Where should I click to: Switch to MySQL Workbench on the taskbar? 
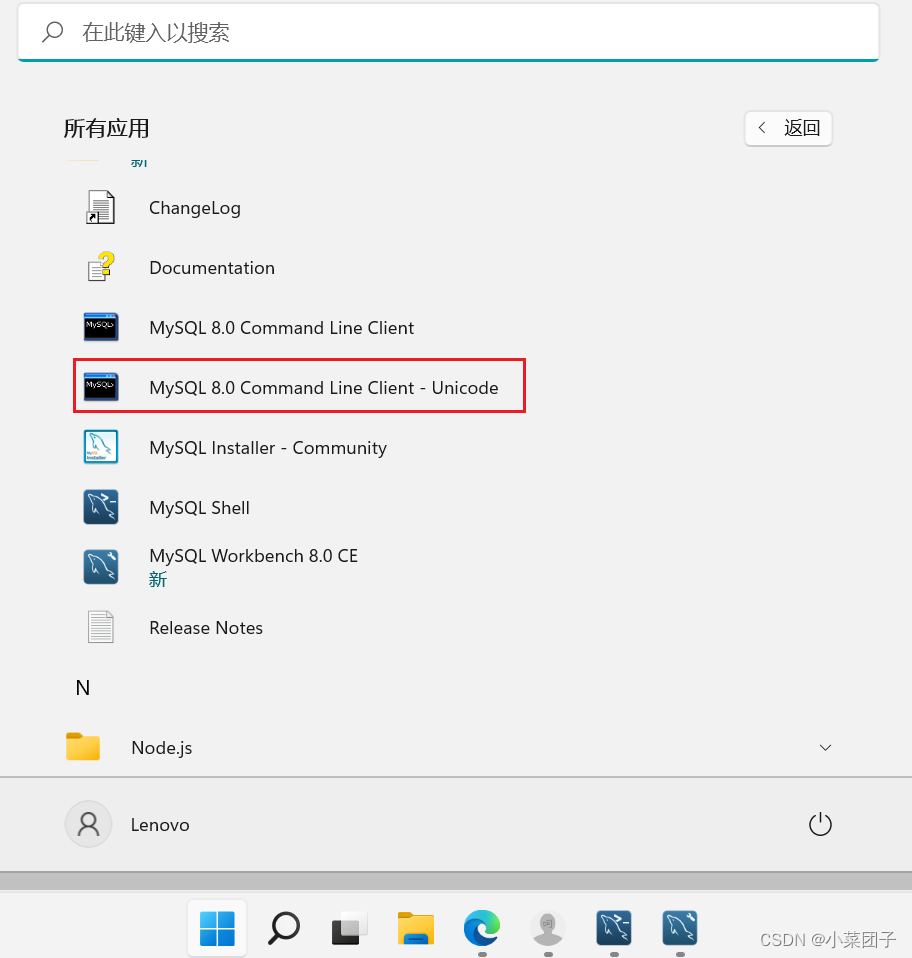pyautogui.click(x=680, y=928)
